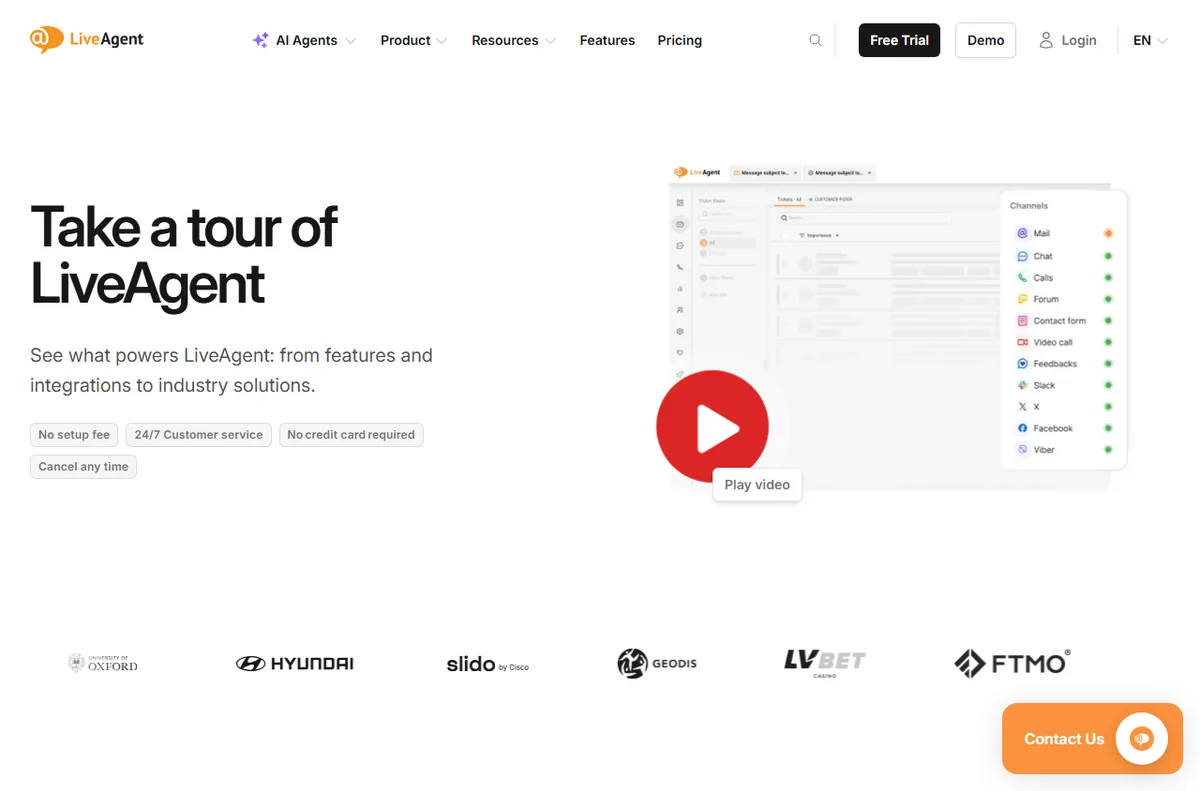Click the Viber channel icon
The height and width of the screenshot is (791, 1200).
point(1022,450)
